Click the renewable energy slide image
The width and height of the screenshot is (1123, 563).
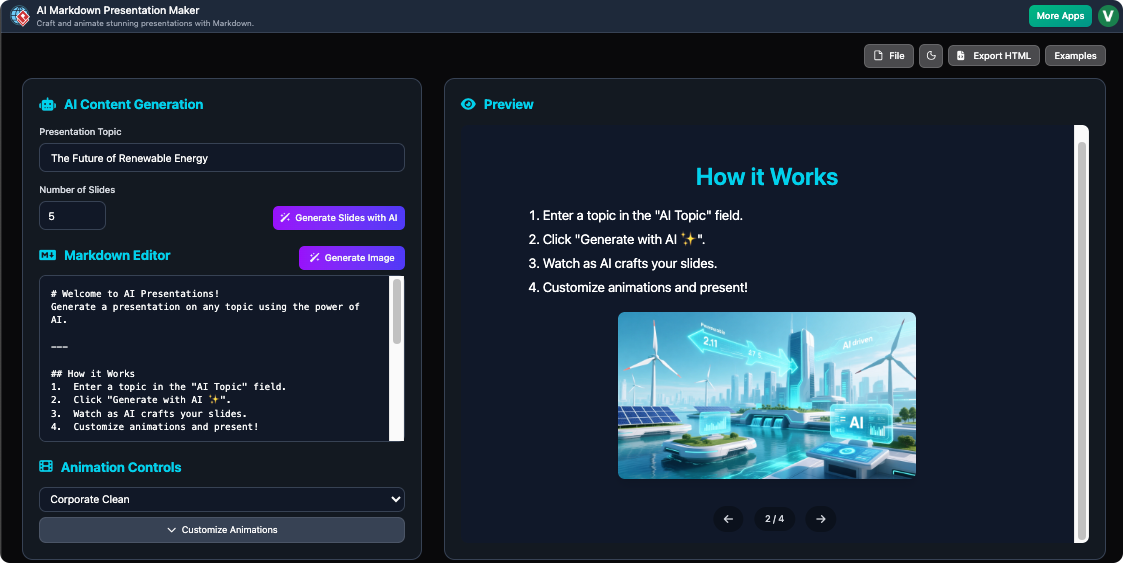(x=766, y=395)
